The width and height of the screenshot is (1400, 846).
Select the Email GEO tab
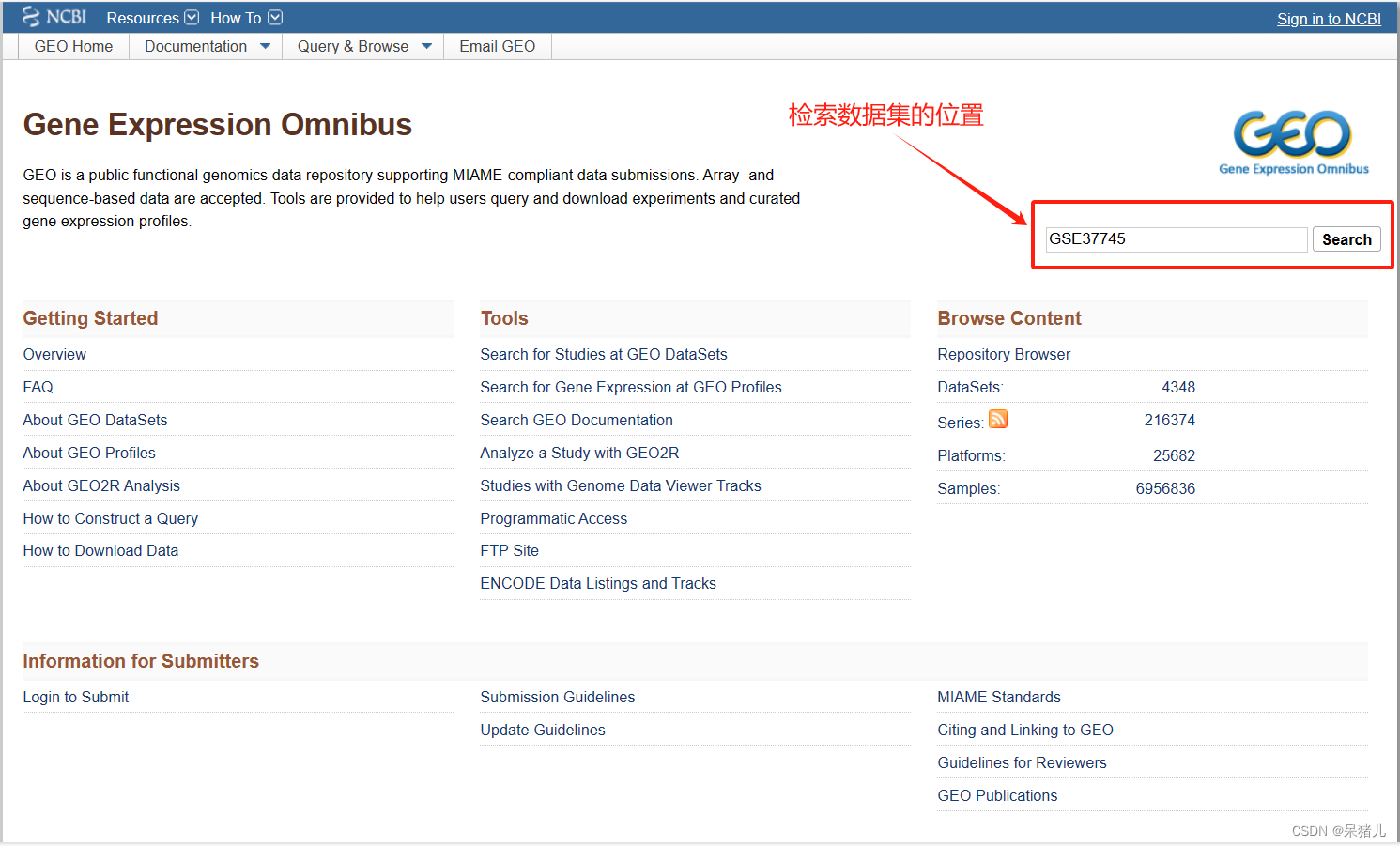tap(498, 46)
